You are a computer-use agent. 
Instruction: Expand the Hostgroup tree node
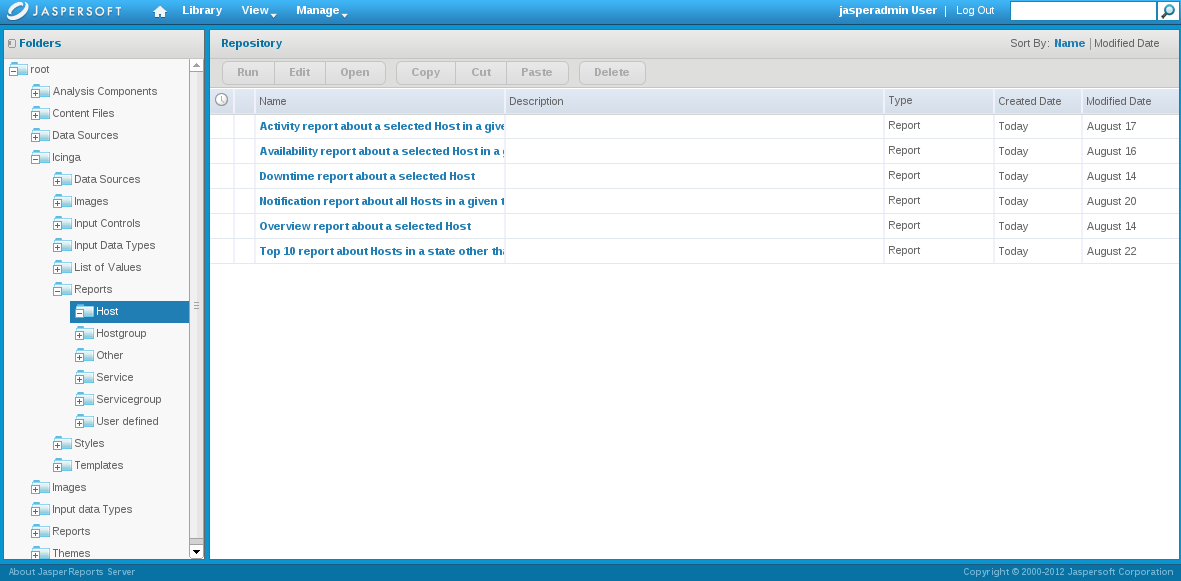(79, 333)
